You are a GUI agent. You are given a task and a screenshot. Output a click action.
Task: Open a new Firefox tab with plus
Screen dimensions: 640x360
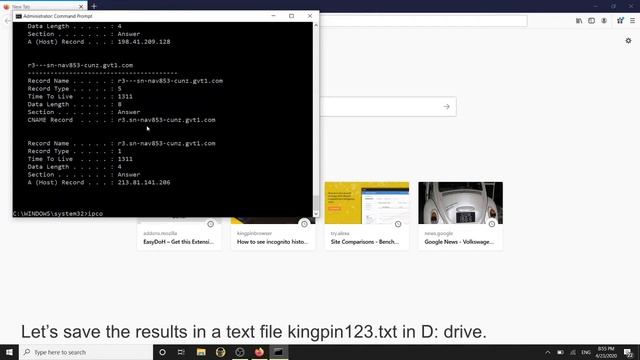pos(94,6)
